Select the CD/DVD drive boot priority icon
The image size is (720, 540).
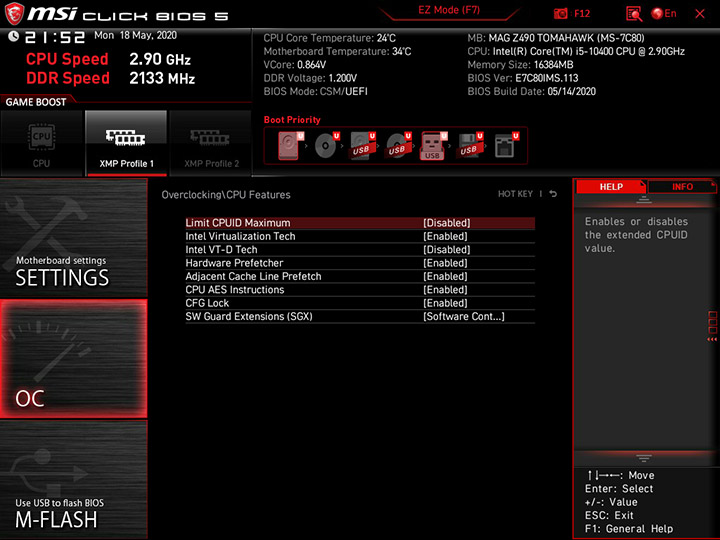click(x=327, y=146)
